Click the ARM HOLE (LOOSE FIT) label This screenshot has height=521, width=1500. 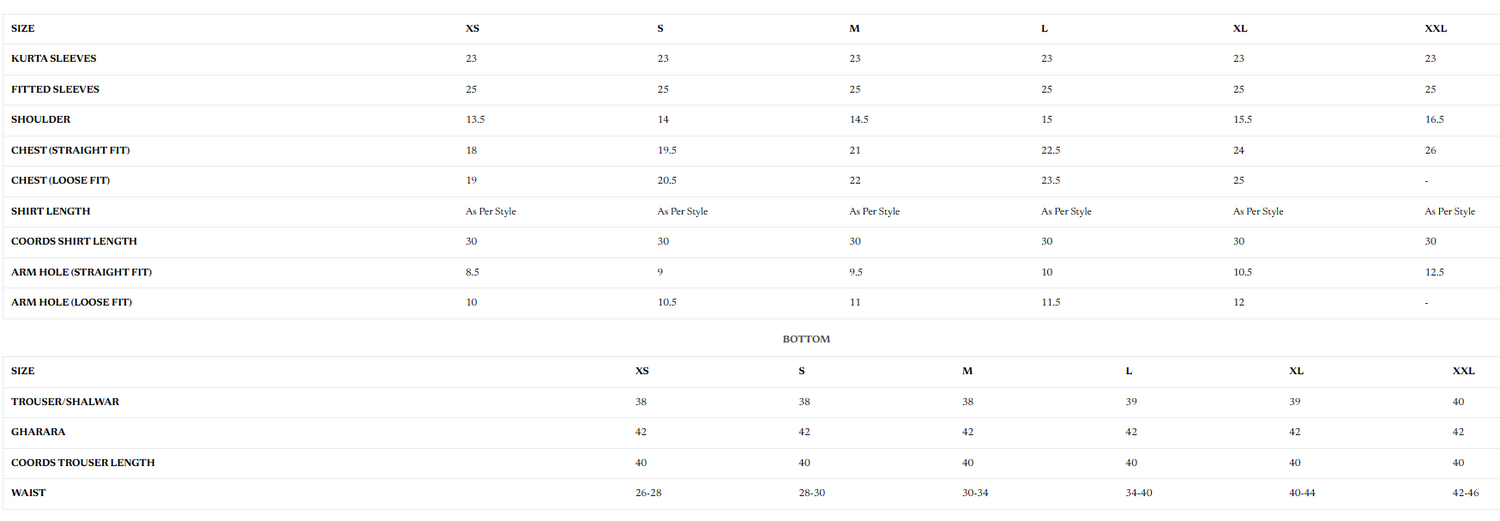(x=72, y=303)
